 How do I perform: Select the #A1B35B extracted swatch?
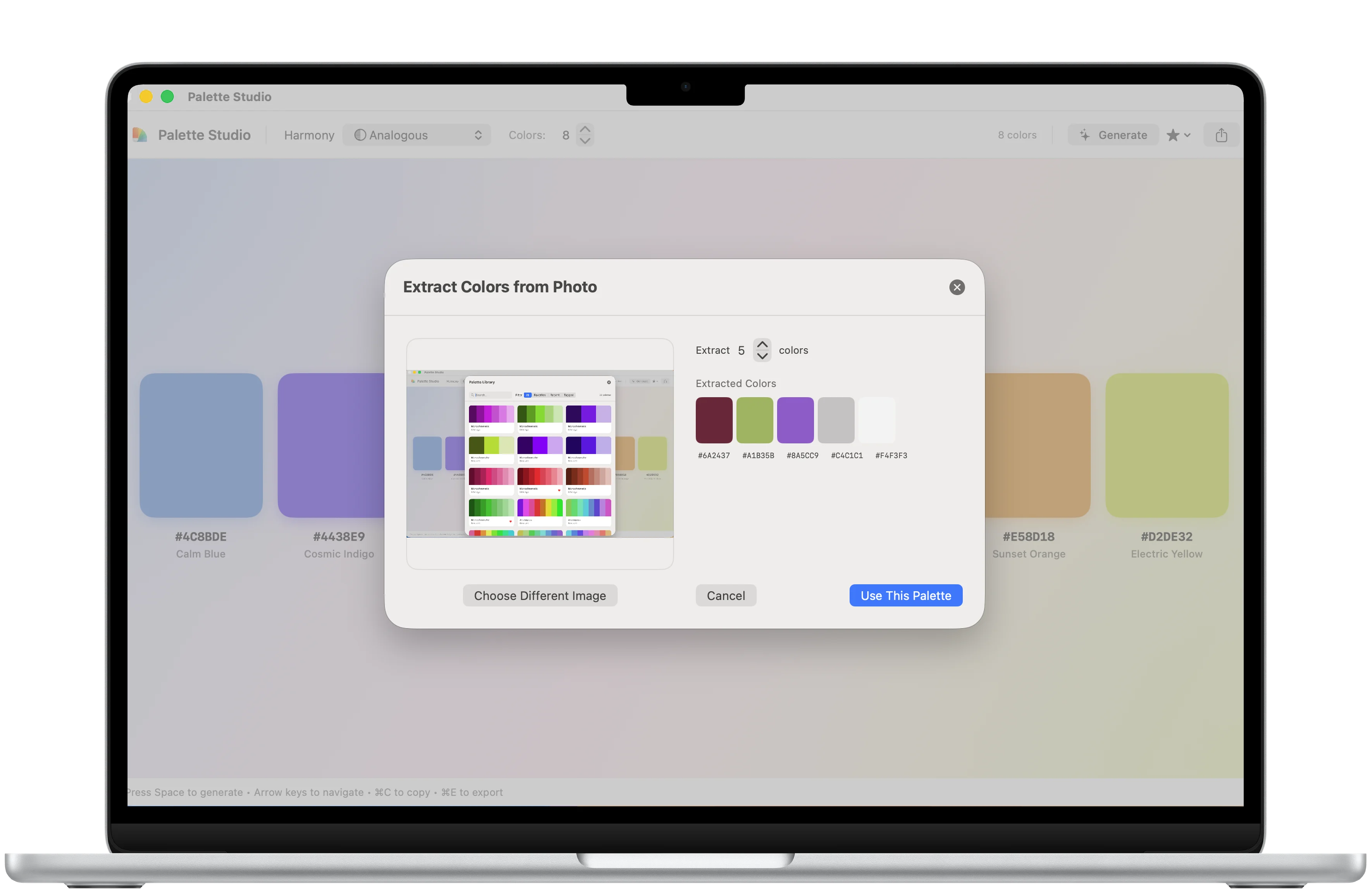tap(754, 420)
